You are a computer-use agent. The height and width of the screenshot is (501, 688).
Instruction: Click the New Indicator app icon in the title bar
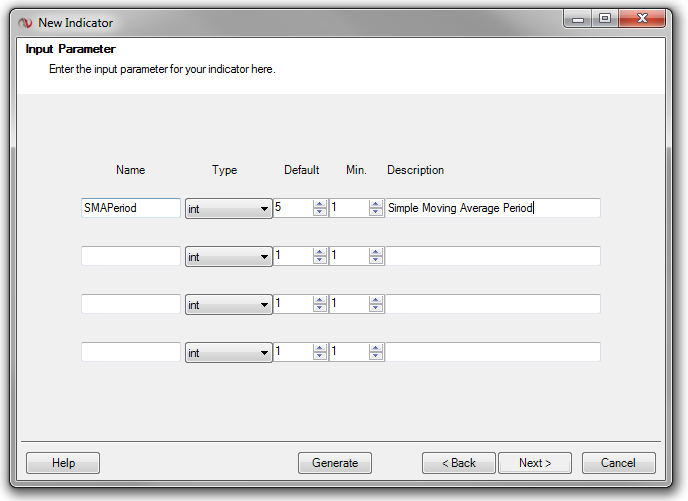pos(25,22)
